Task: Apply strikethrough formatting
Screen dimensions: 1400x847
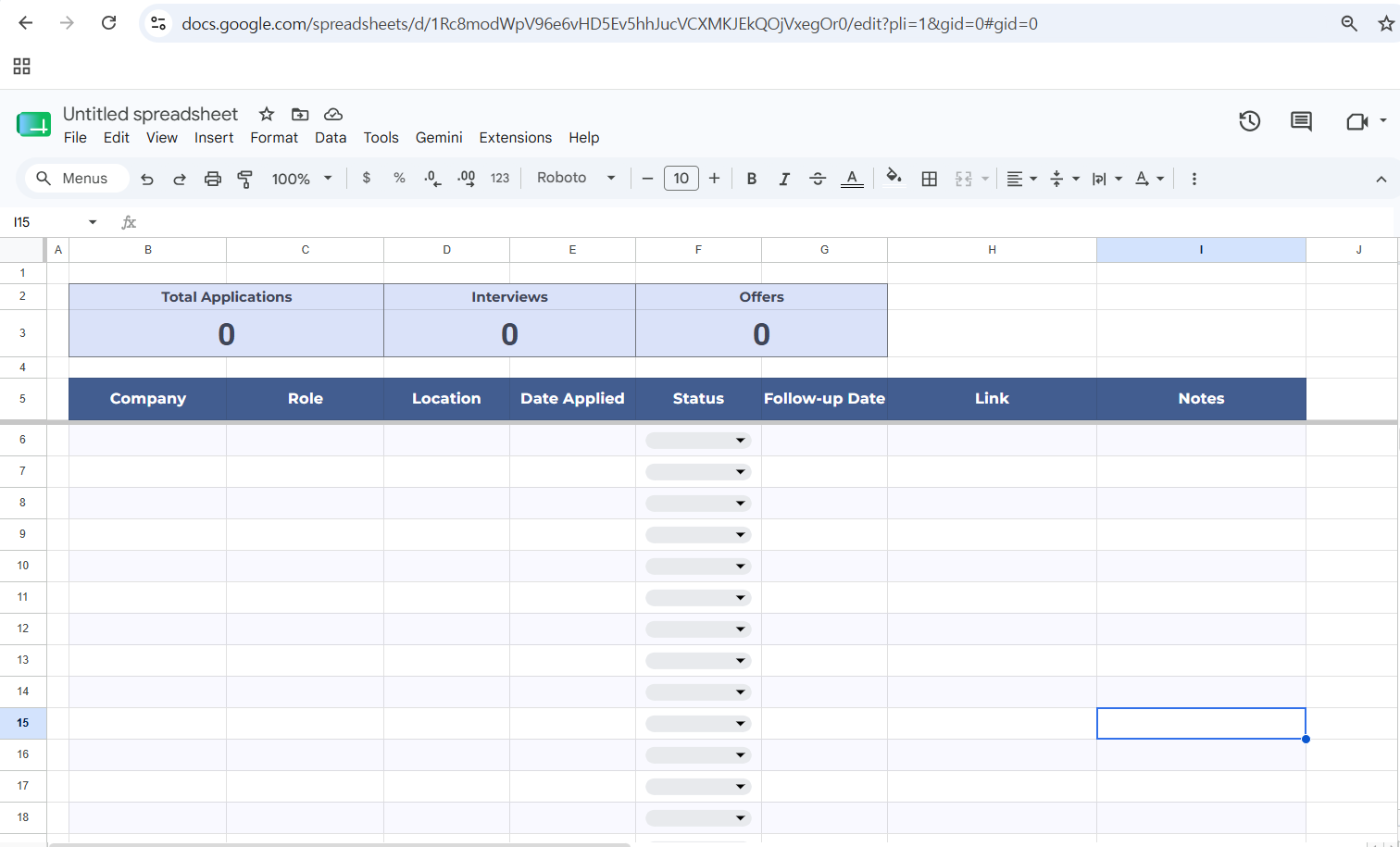Action: [x=818, y=179]
